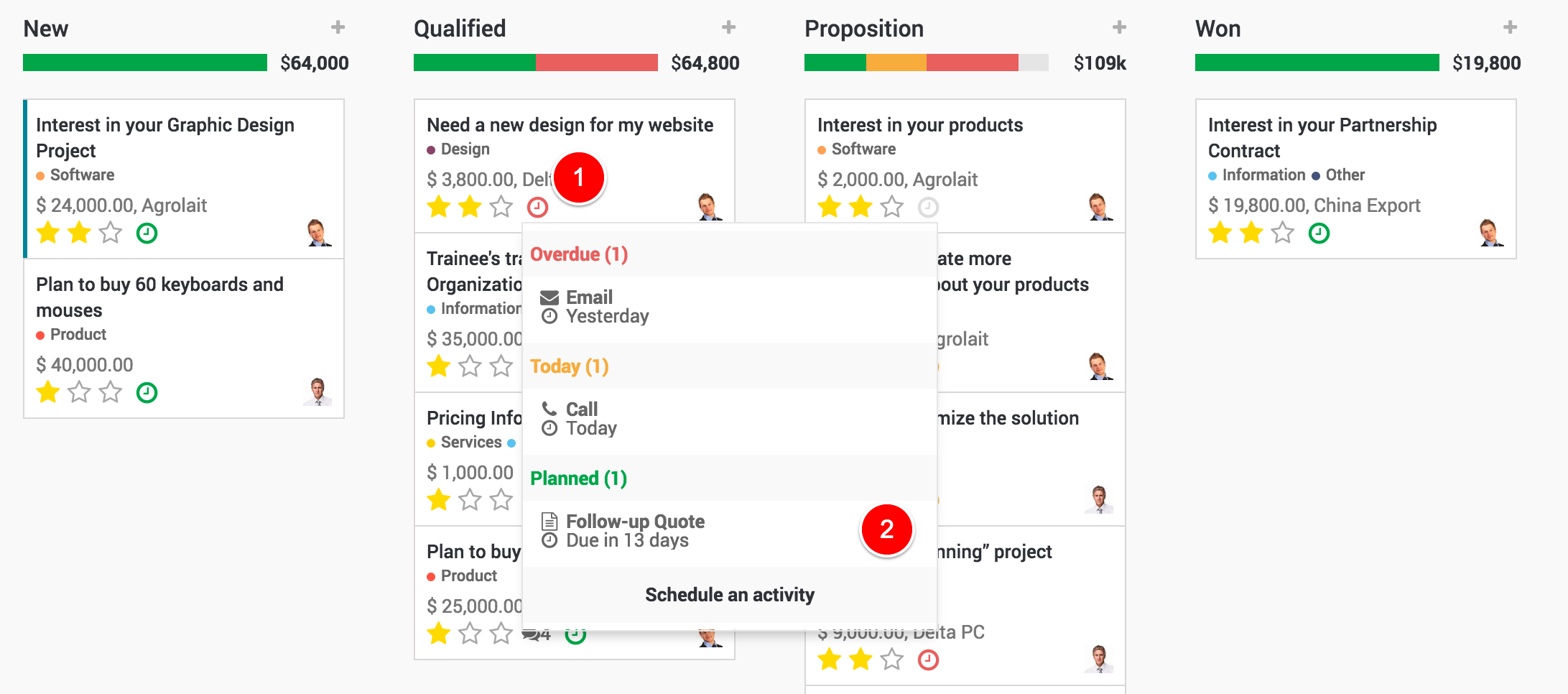Viewport: 1568px width, 694px height.
Task: Click green clock on Partnership Contract card
Action: click(x=1319, y=233)
